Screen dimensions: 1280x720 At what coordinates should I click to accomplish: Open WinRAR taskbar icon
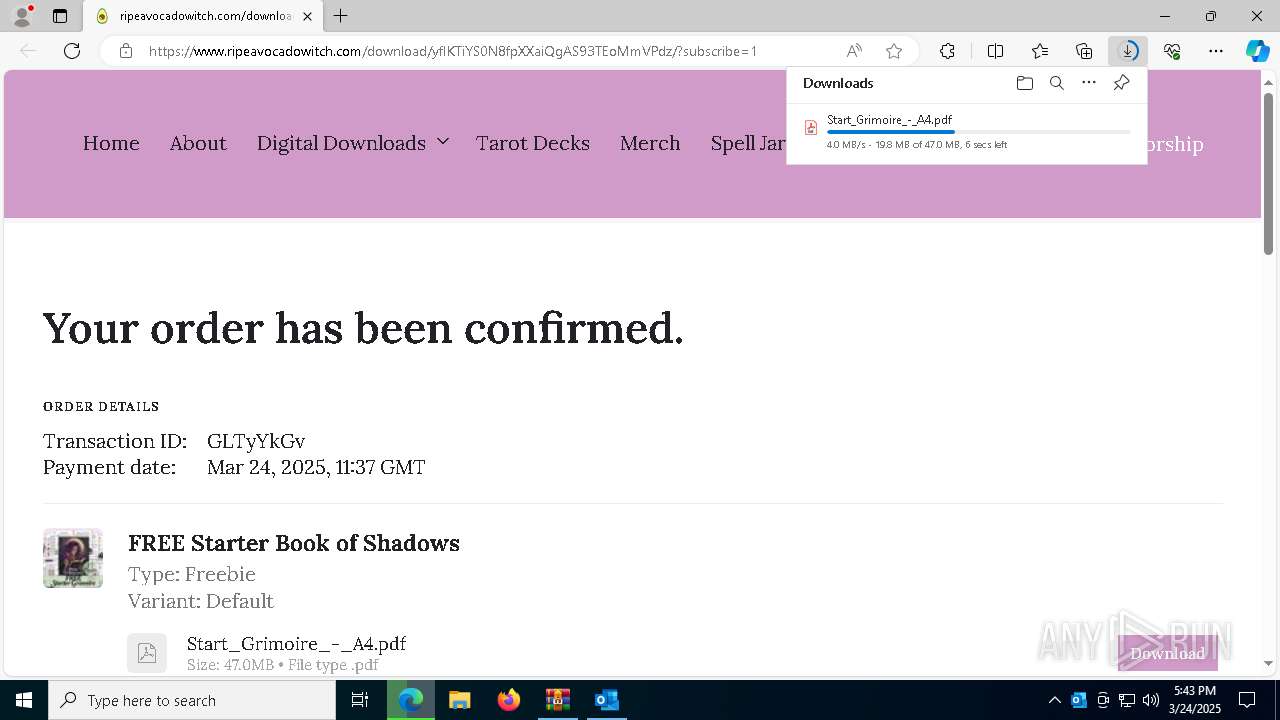coord(557,700)
